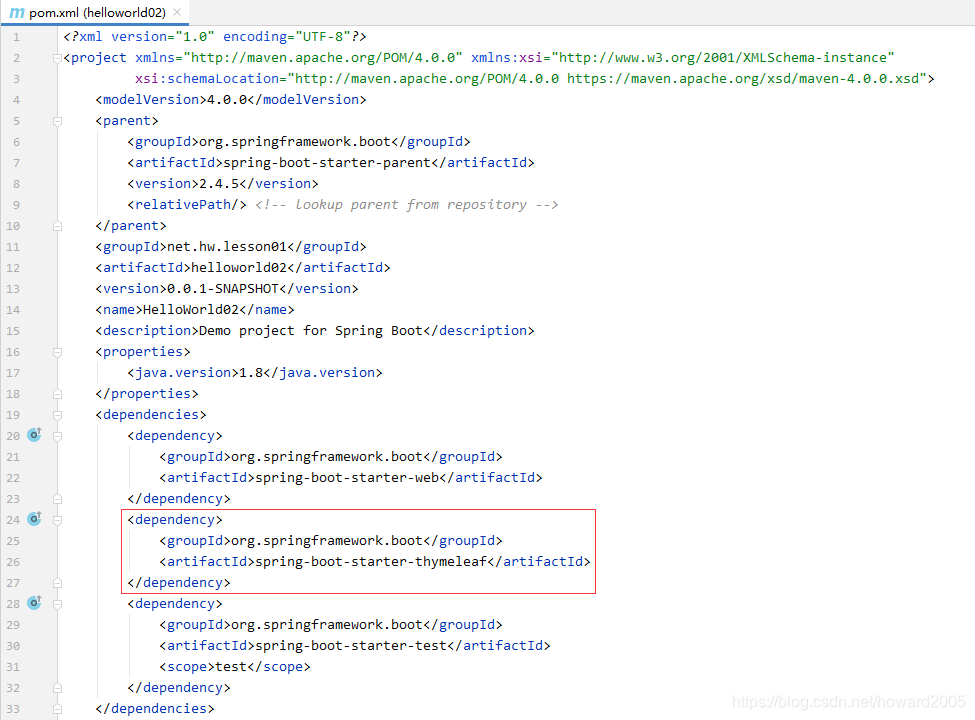Click java.version value '1.8'
This screenshot has height=720, width=975.
tap(251, 373)
